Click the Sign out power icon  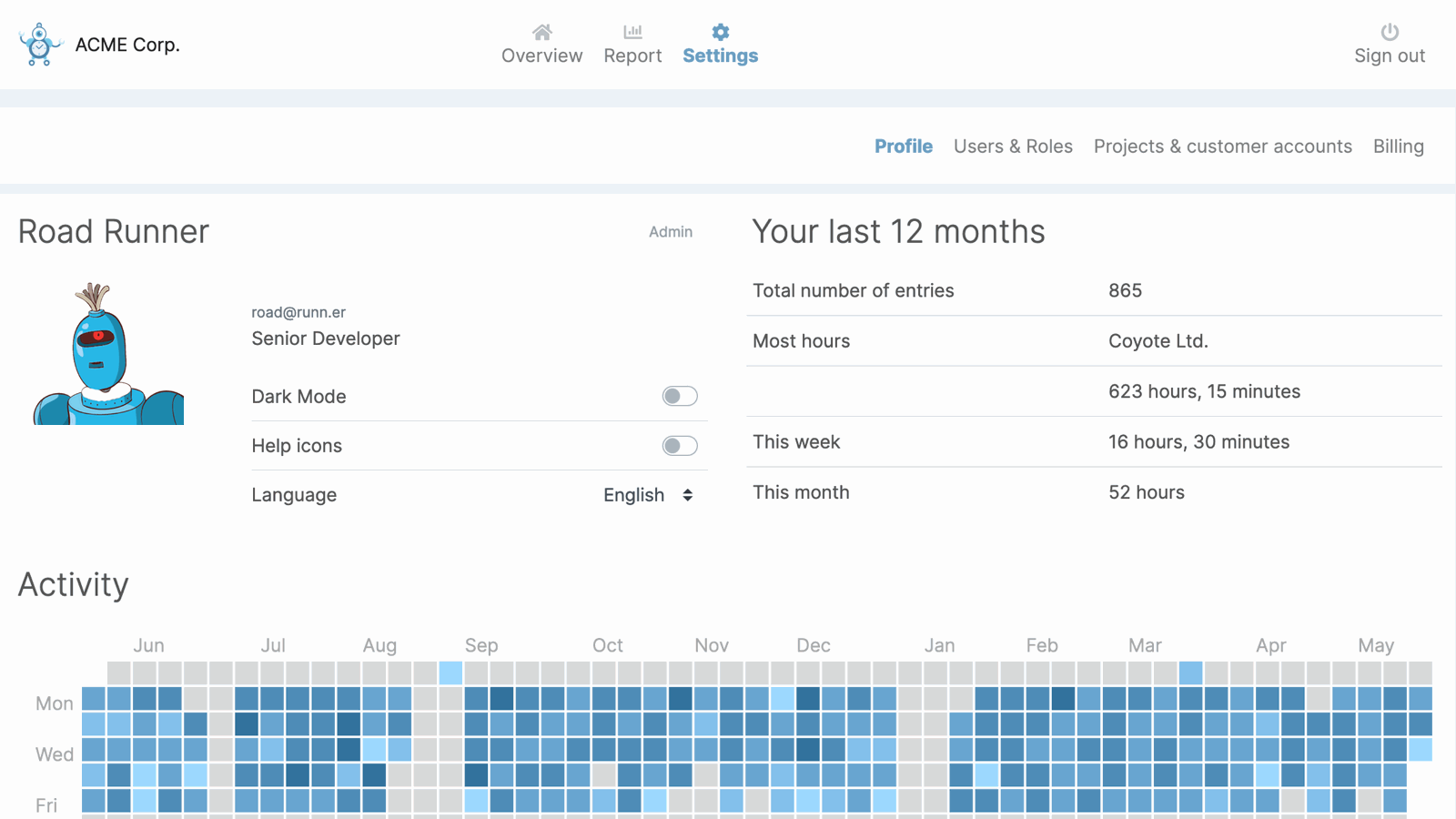coord(1390,33)
